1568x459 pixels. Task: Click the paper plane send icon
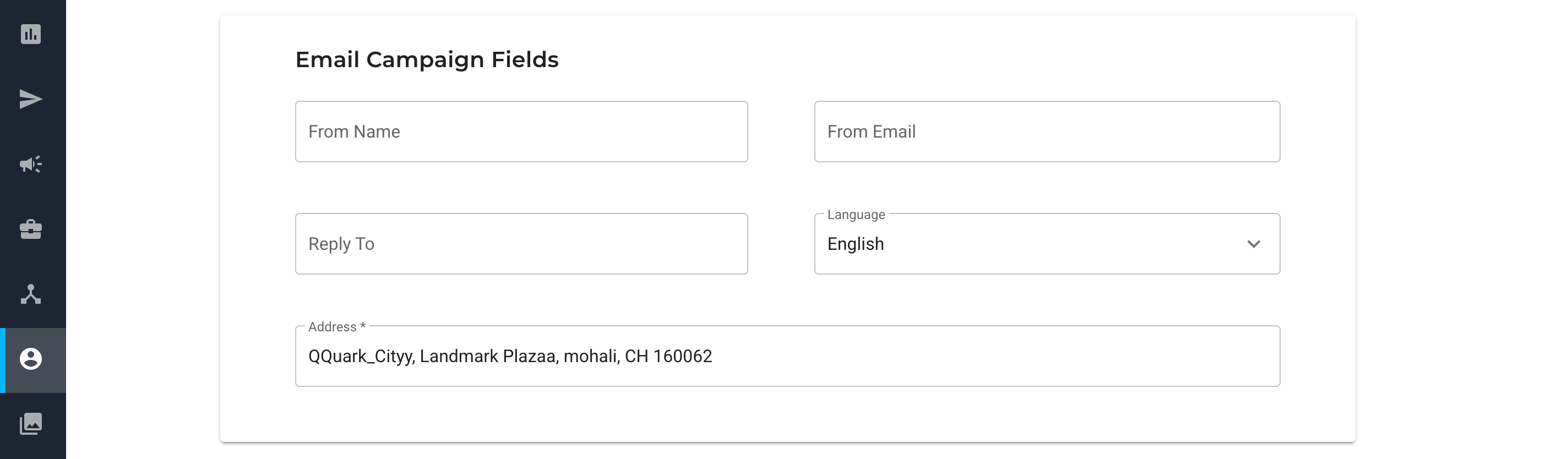[30, 99]
